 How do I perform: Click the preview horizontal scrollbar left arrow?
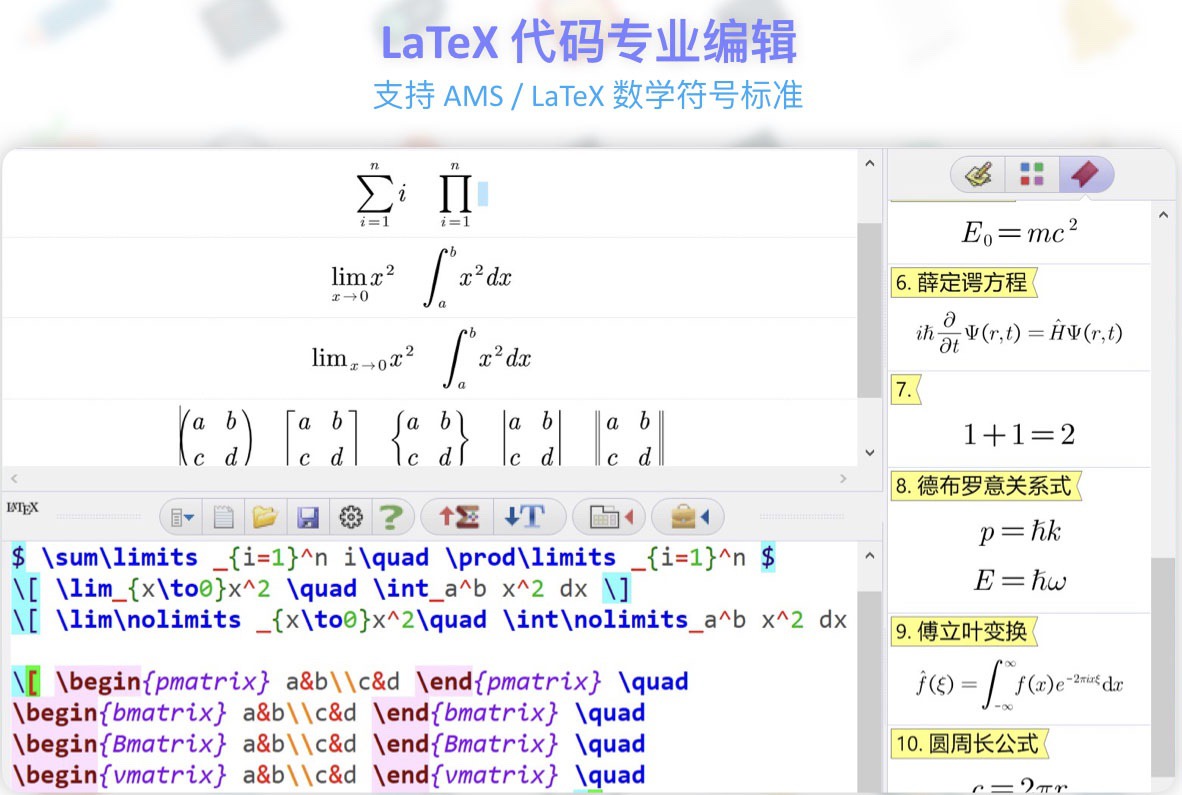coord(14,479)
